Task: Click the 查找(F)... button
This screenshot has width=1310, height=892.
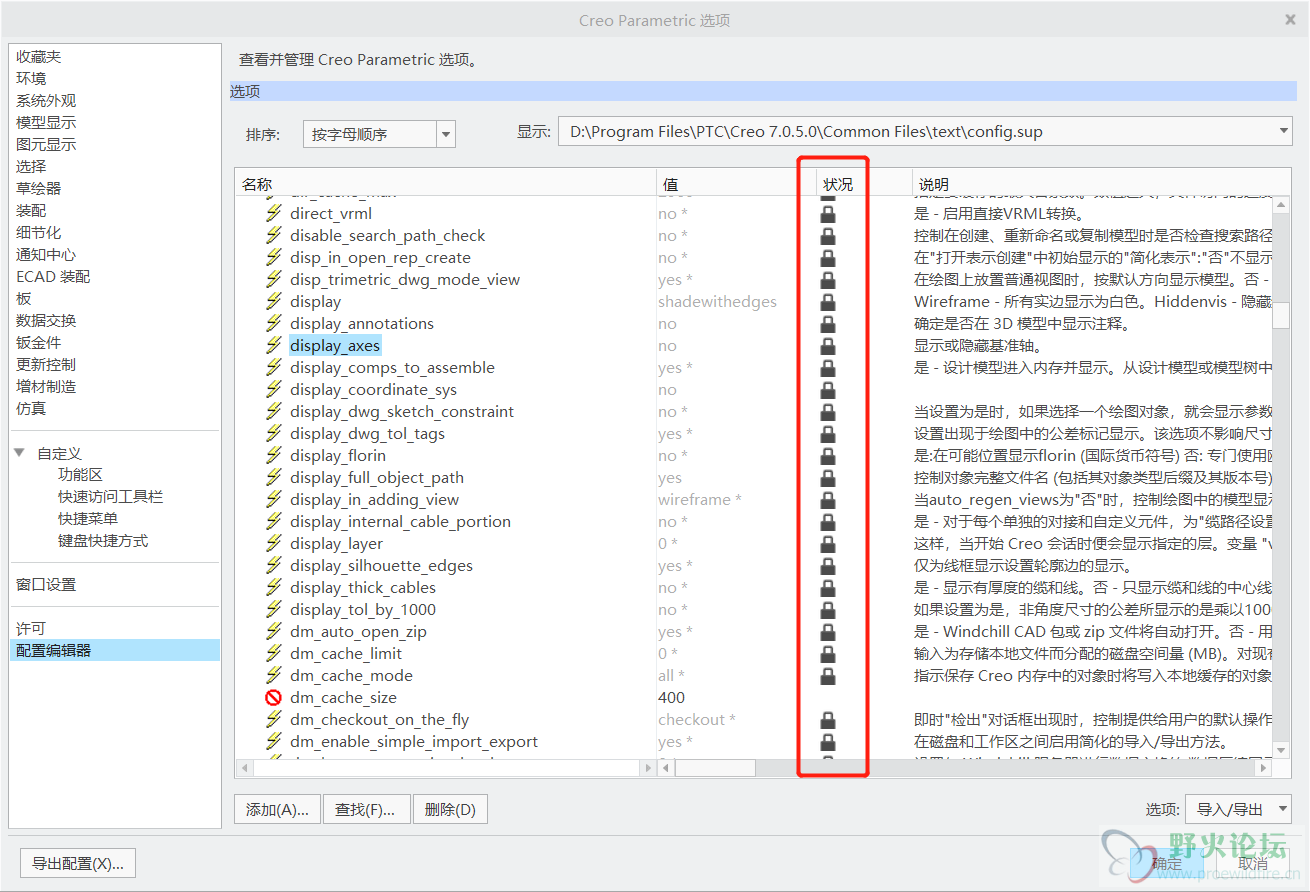Action: point(366,809)
